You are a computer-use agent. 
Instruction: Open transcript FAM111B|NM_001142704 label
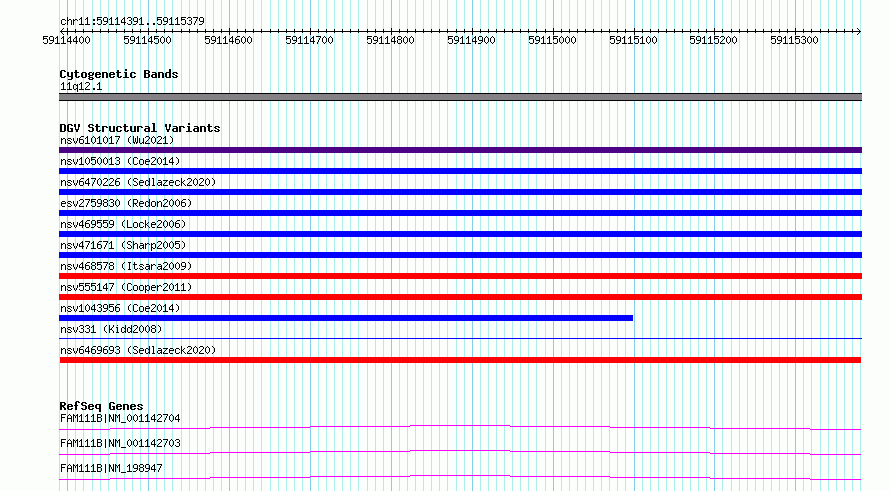(120, 418)
